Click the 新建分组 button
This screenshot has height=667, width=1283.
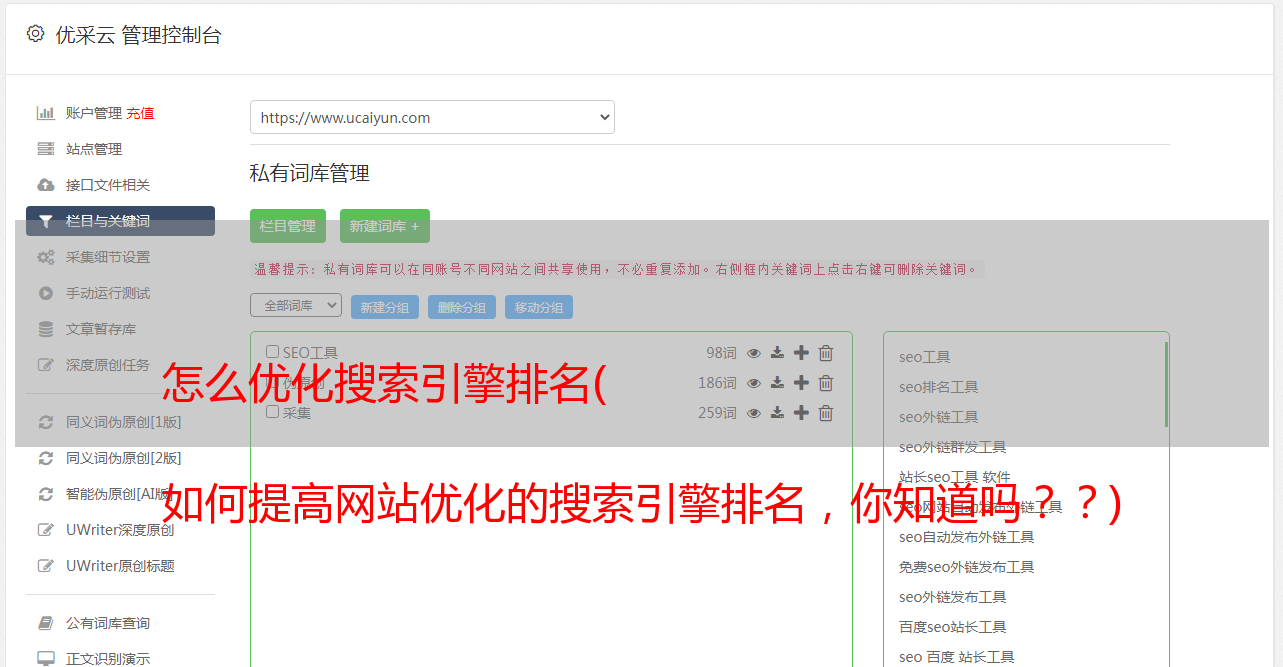click(385, 307)
